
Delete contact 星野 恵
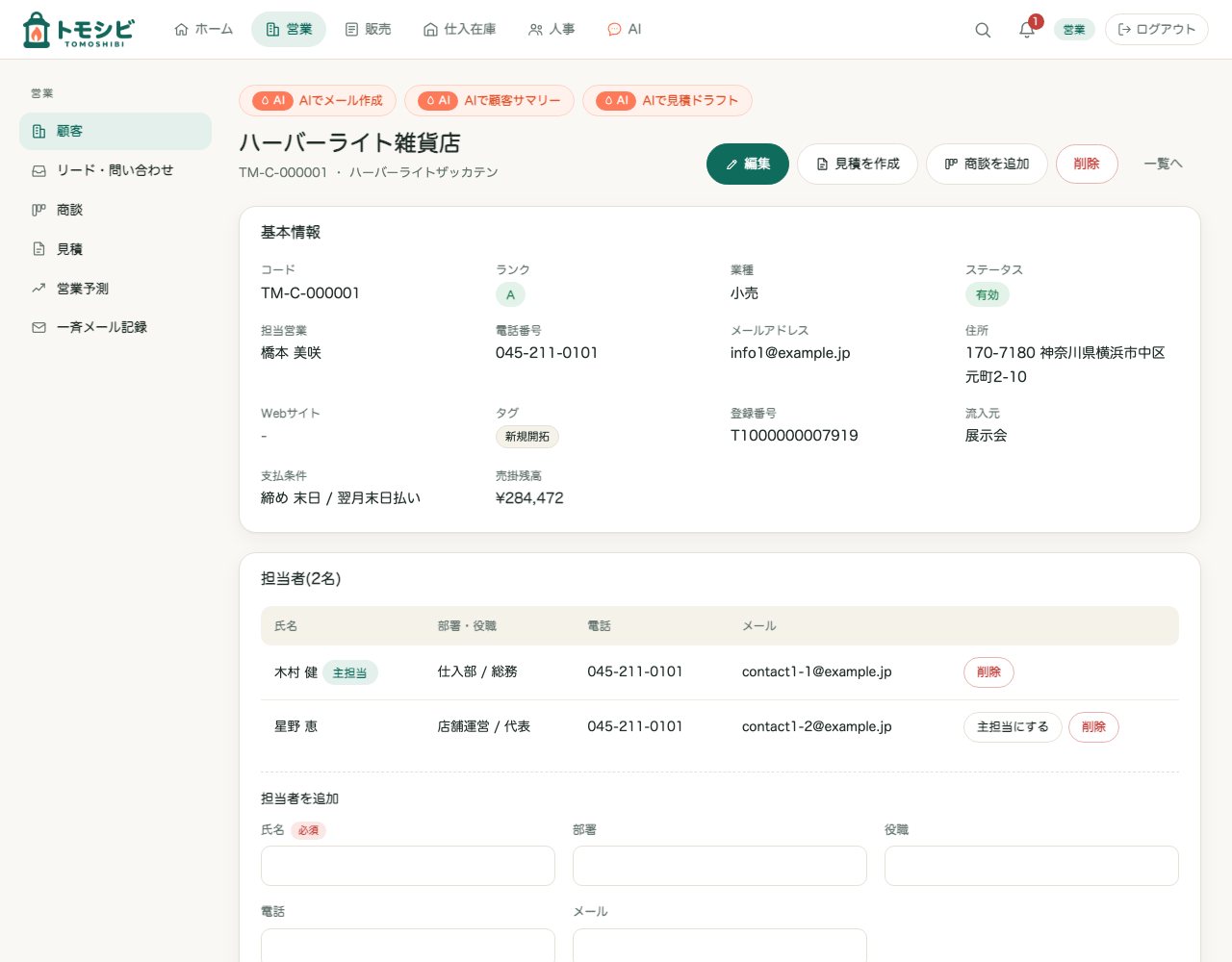(1093, 727)
